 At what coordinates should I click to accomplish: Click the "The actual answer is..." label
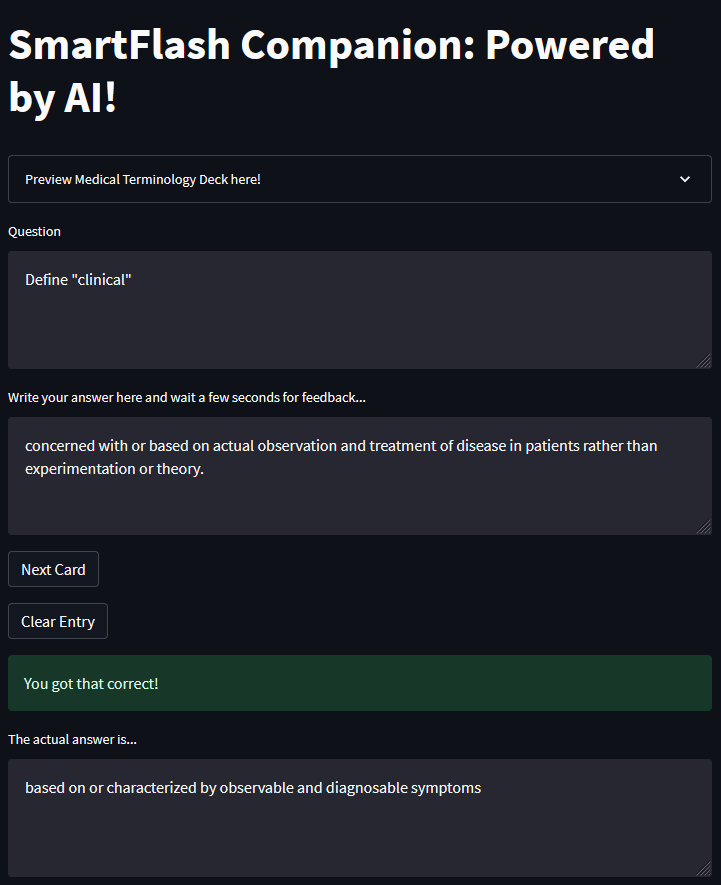click(72, 739)
